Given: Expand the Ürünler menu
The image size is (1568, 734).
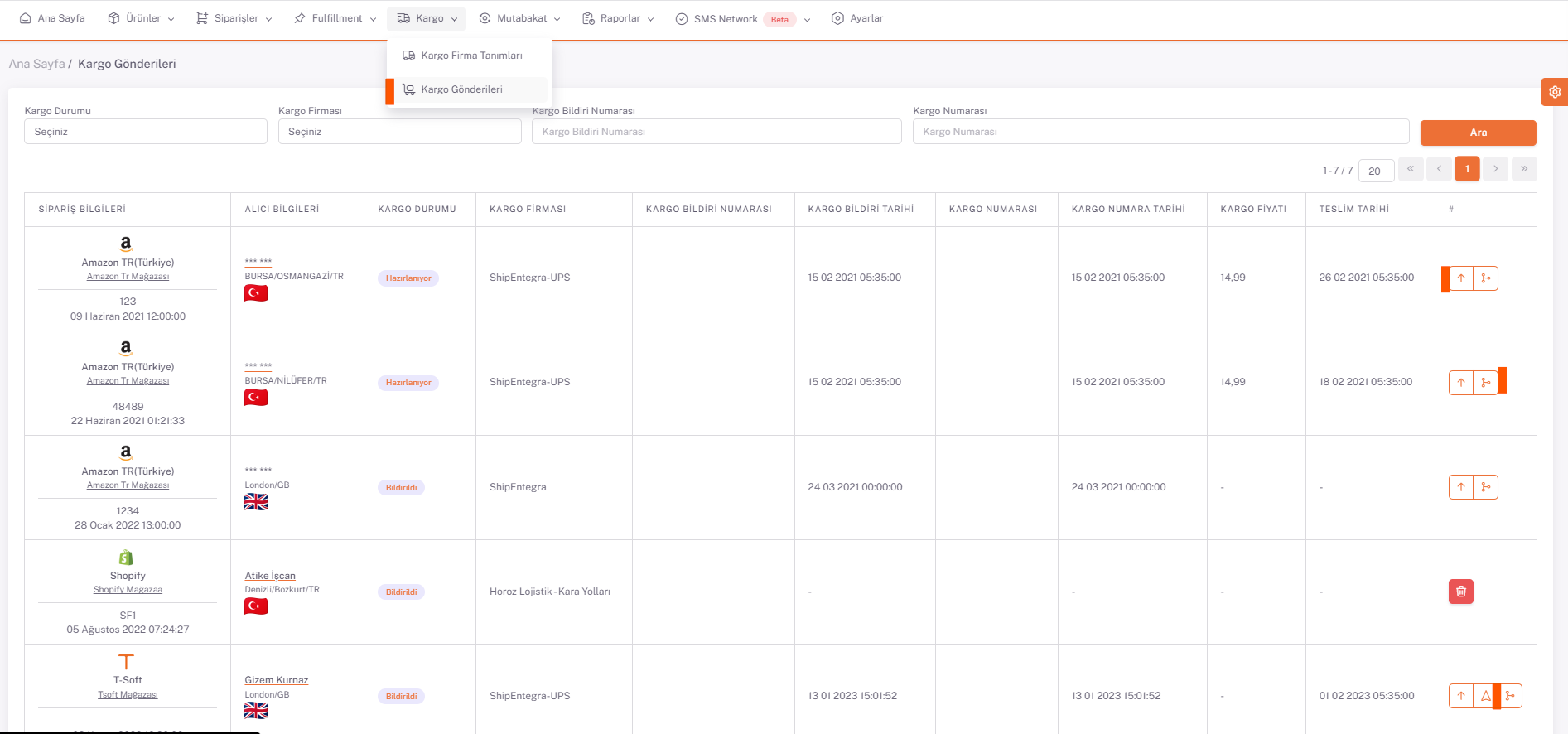Looking at the screenshot, I should [142, 18].
